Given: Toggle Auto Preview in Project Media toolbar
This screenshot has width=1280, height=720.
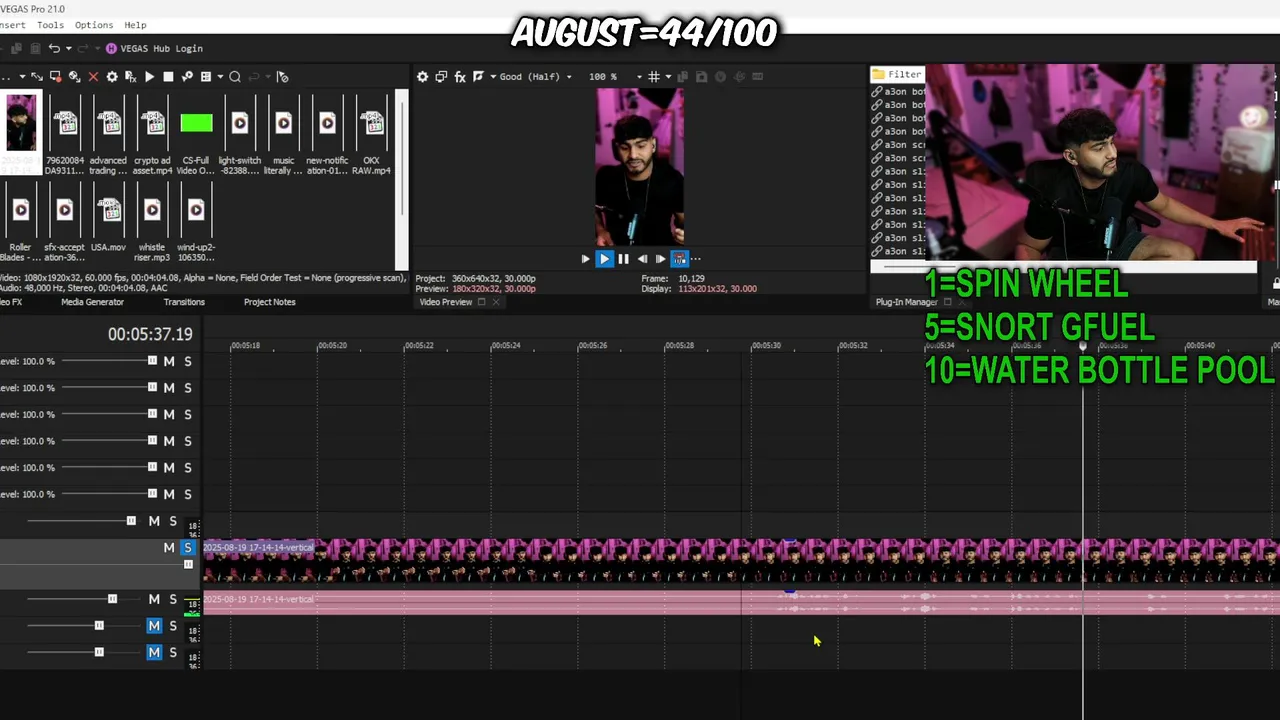Looking at the screenshot, I should coord(187,76).
